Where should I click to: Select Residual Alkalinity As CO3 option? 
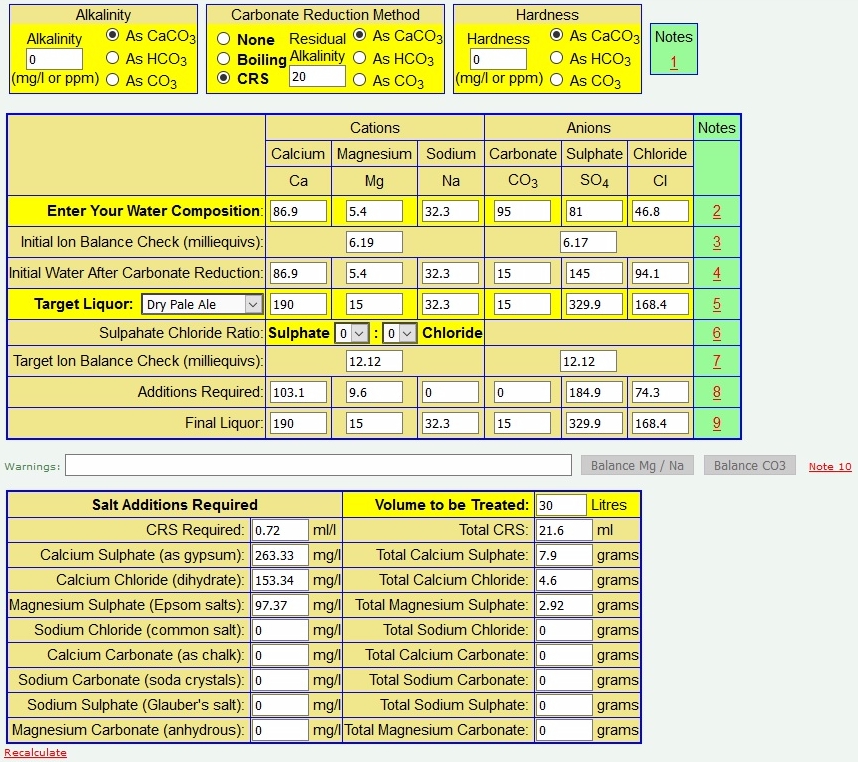(360, 80)
